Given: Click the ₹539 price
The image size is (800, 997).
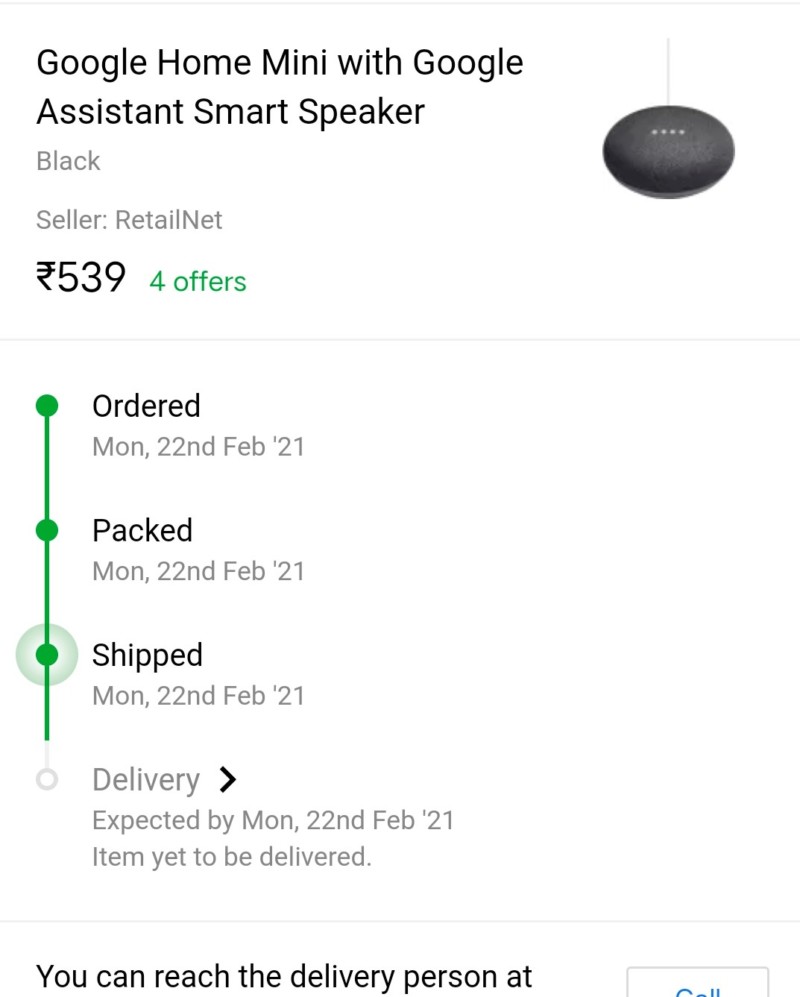Looking at the screenshot, I should pyautogui.click(x=81, y=277).
